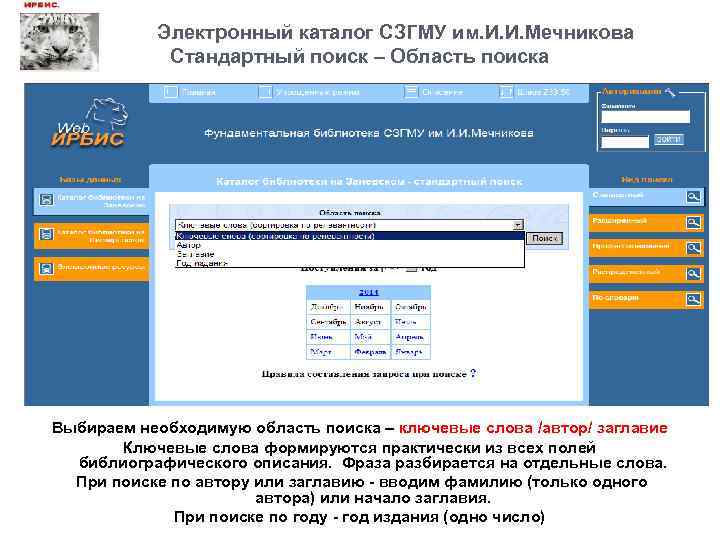Screen dimensions: 720x540
Task: Open the 2014 year link
Action: coord(368,292)
